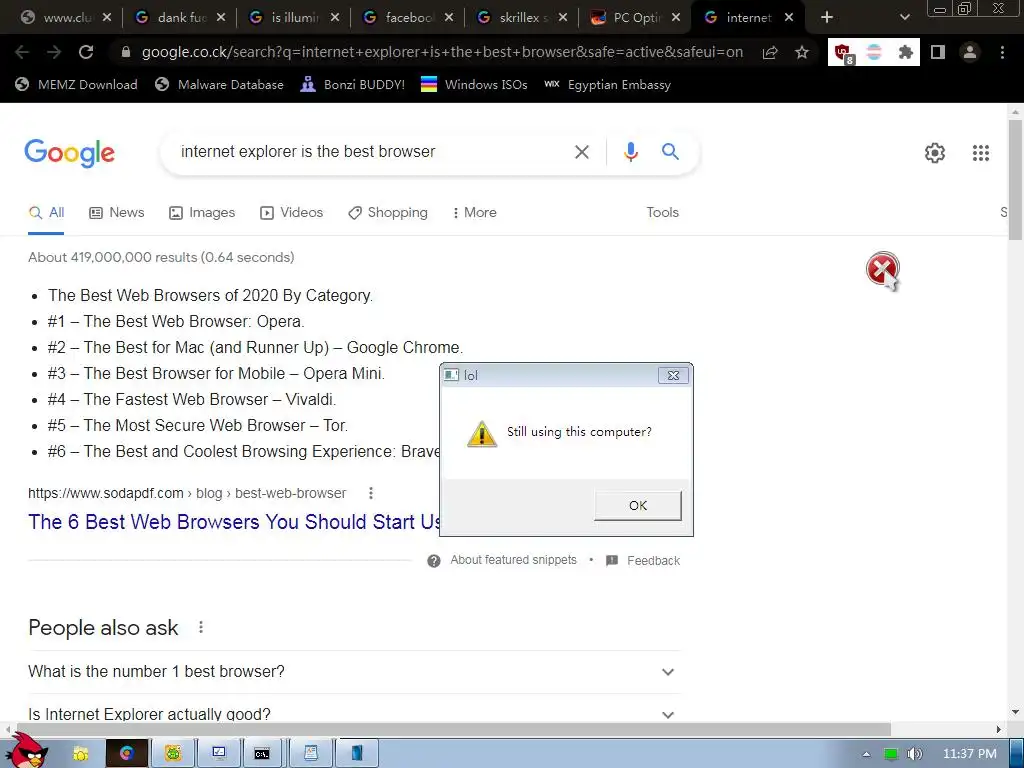
Task: Select the Images results tab
Action: (x=202, y=213)
